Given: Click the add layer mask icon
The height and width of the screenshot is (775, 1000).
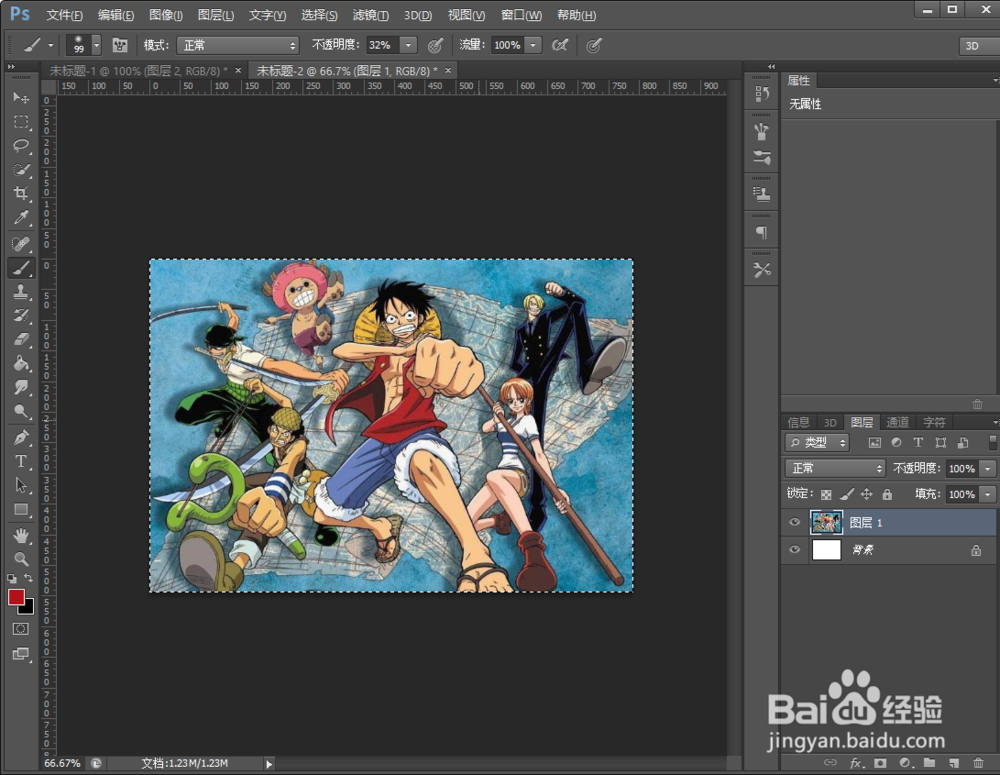Looking at the screenshot, I should point(880,763).
